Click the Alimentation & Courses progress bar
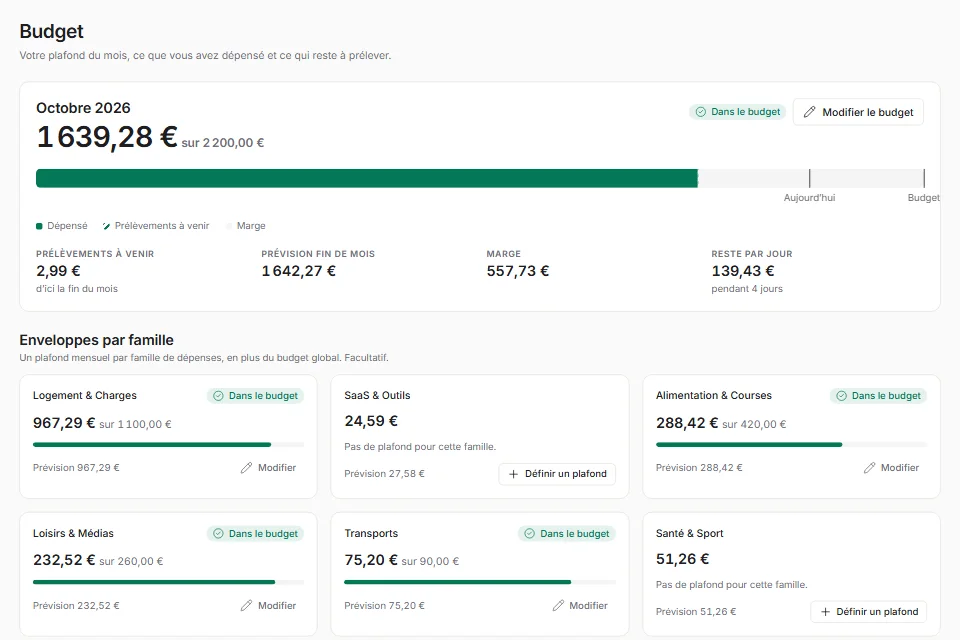The width and height of the screenshot is (960, 640). (791, 445)
